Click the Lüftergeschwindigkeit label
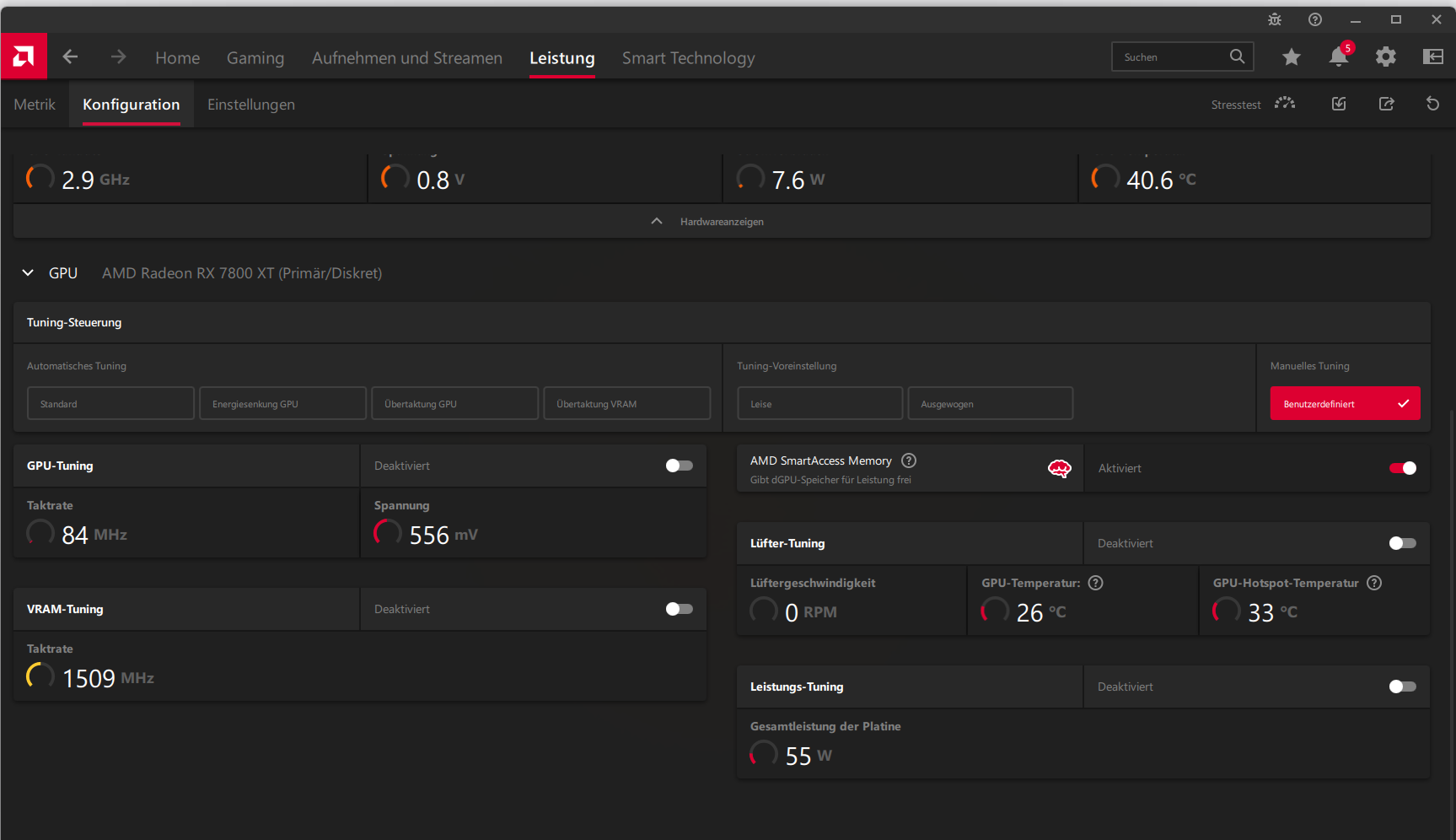The height and width of the screenshot is (840, 1456). click(813, 583)
